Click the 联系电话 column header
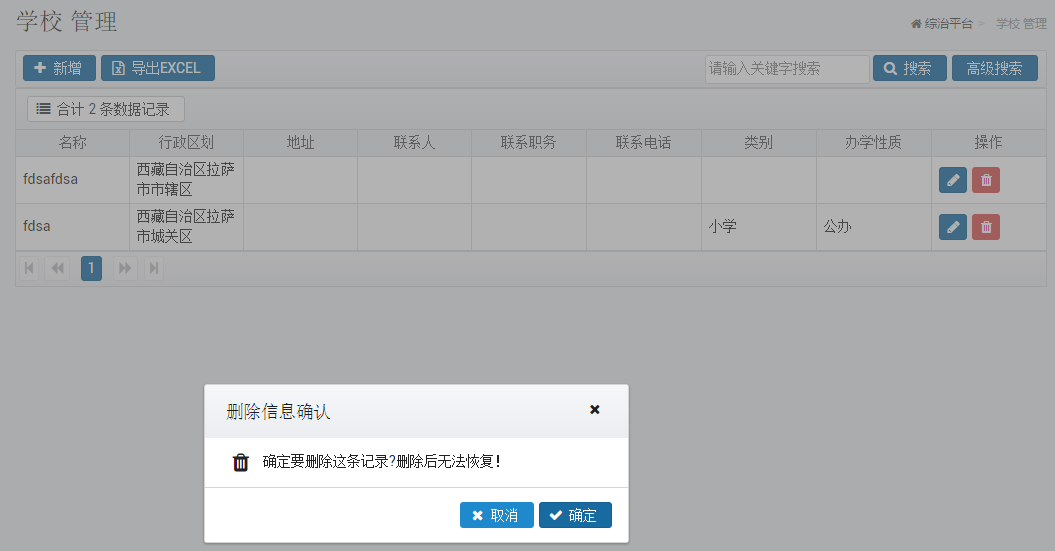 [644, 143]
